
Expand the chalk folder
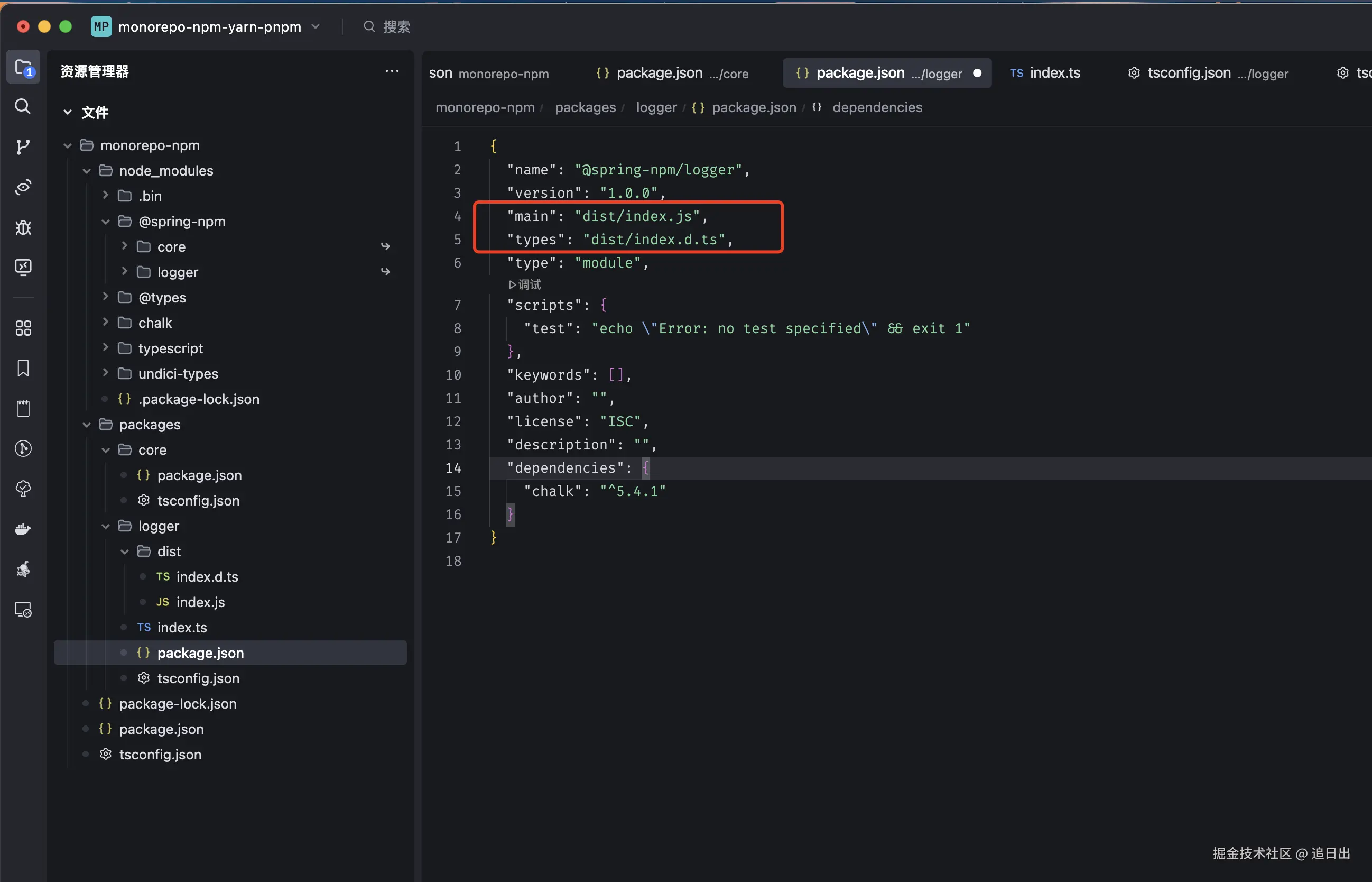pyautogui.click(x=105, y=323)
